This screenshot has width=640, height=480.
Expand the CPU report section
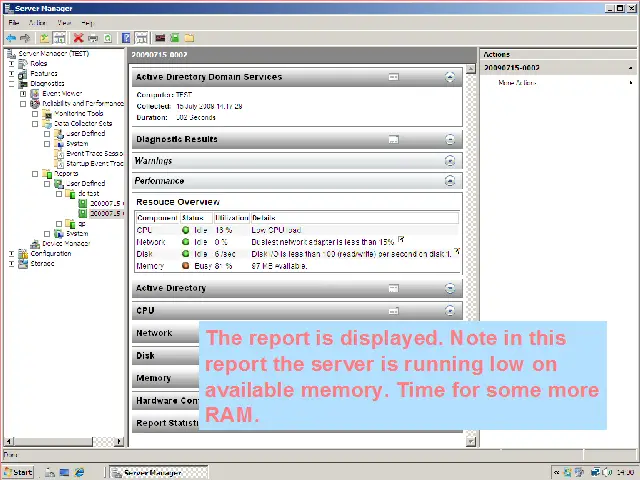coord(450,311)
